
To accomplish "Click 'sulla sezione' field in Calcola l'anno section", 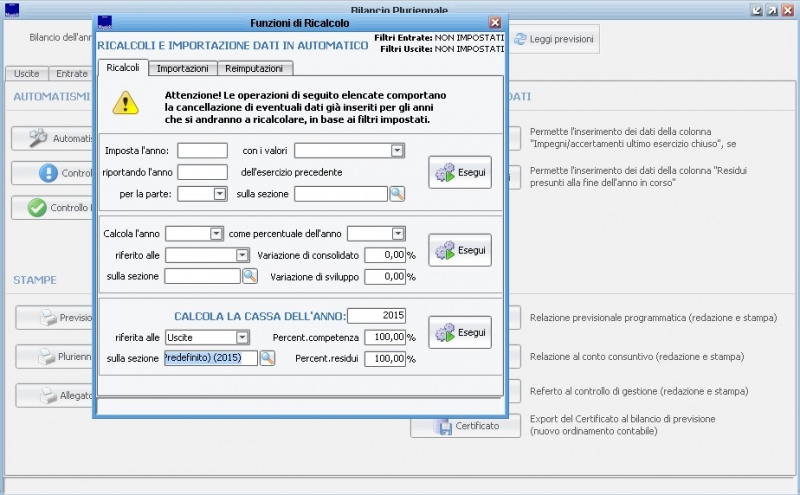I will coord(202,276).
